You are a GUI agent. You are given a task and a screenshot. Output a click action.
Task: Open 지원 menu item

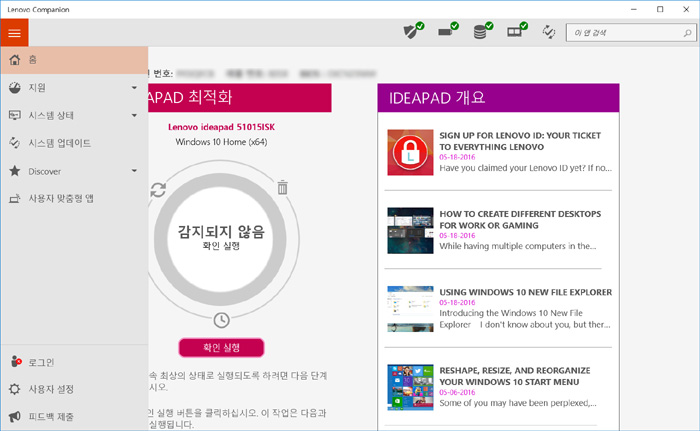click(75, 88)
